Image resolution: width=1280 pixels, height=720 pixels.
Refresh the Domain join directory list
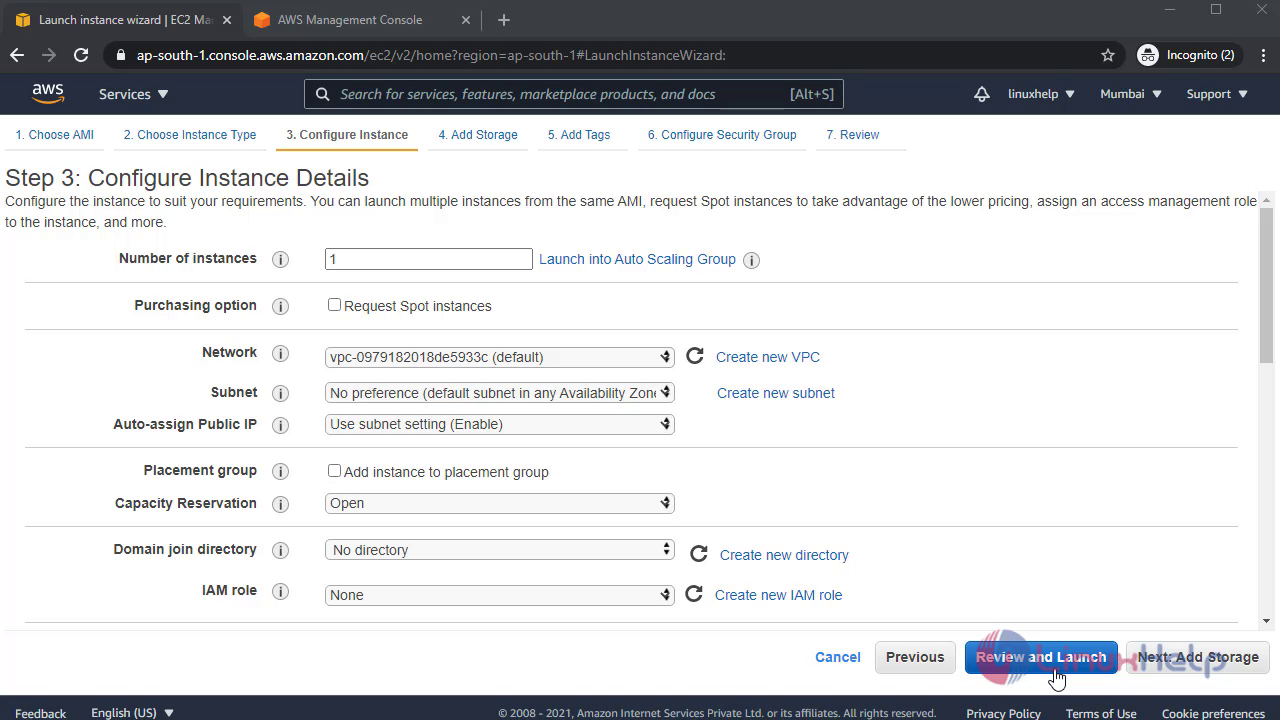699,554
